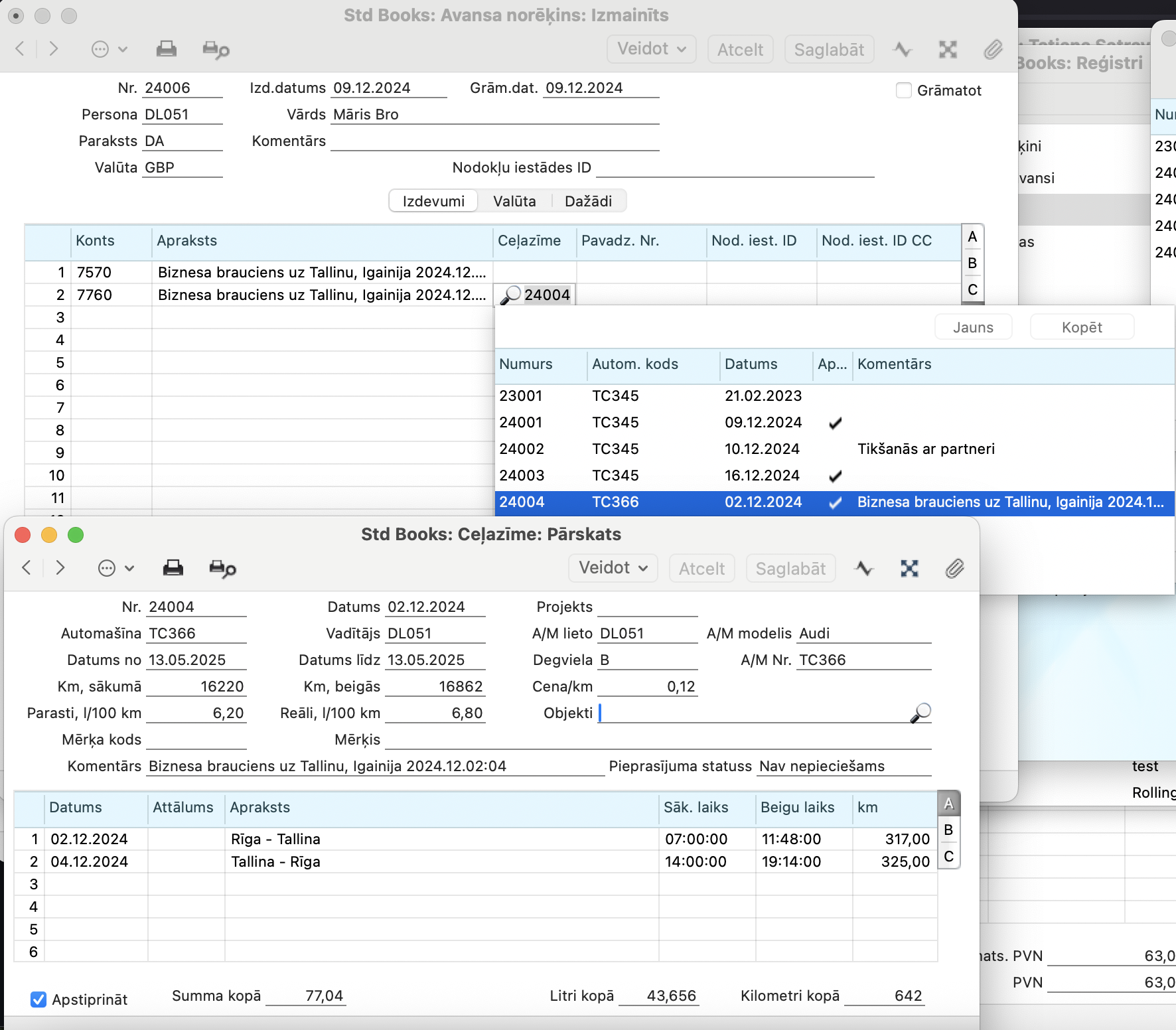Select flip A in the Ceļazīme routes matrix

[948, 804]
